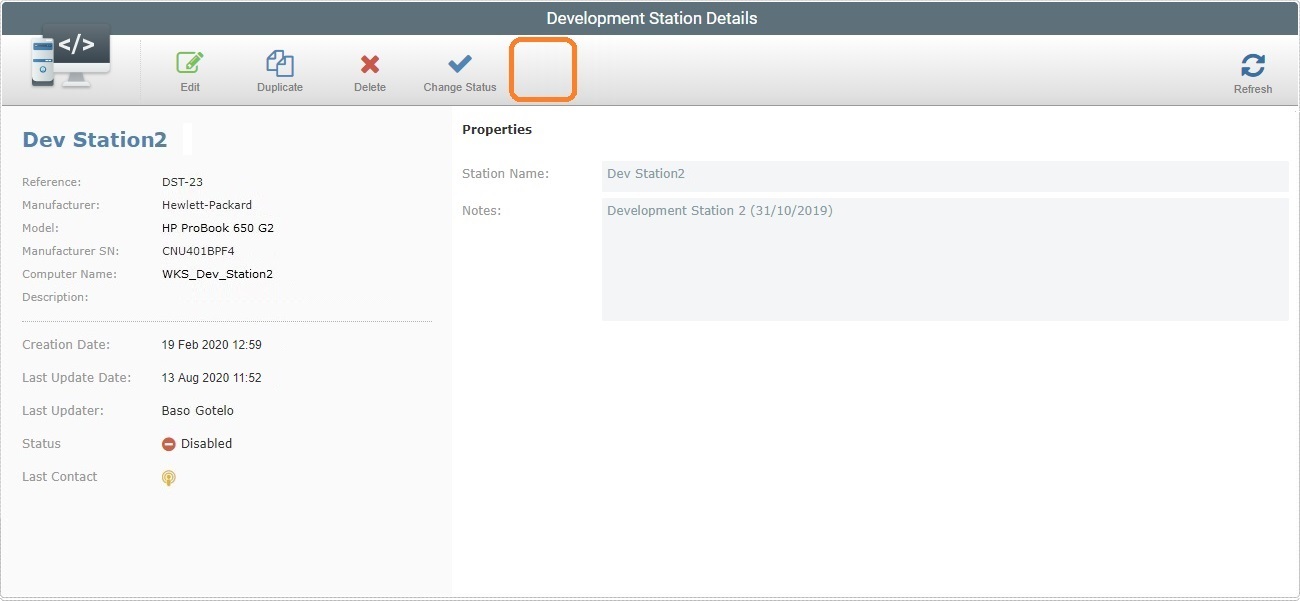Click into the Notes text area
Viewport: 1300px width, 601px height.
(945, 259)
